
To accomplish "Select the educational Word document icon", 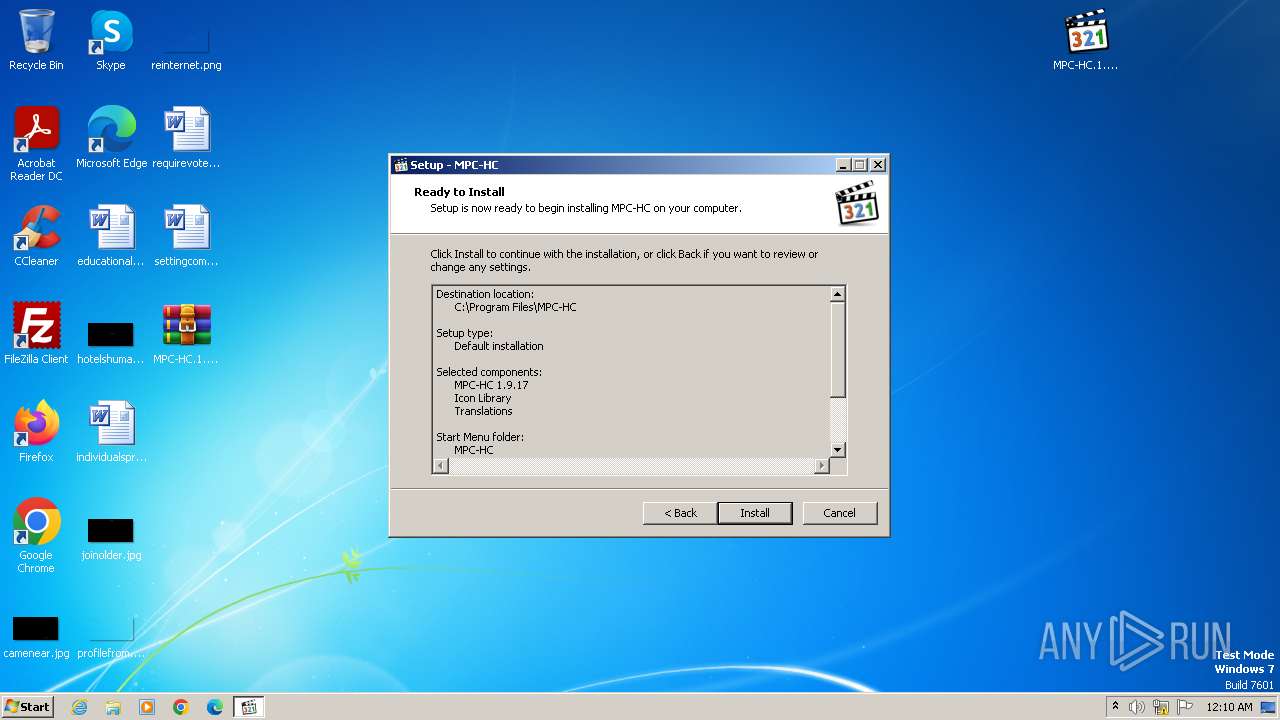I will 111,236.
